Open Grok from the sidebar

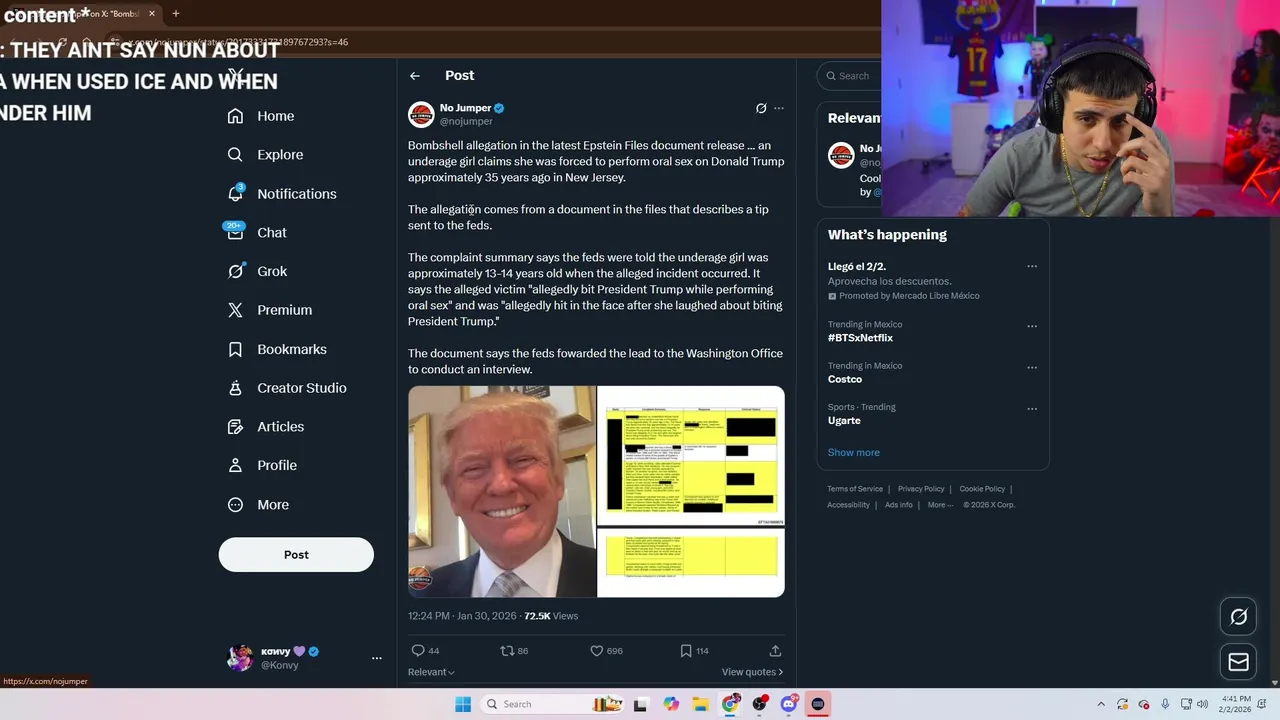pyautogui.click(x=257, y=271)
